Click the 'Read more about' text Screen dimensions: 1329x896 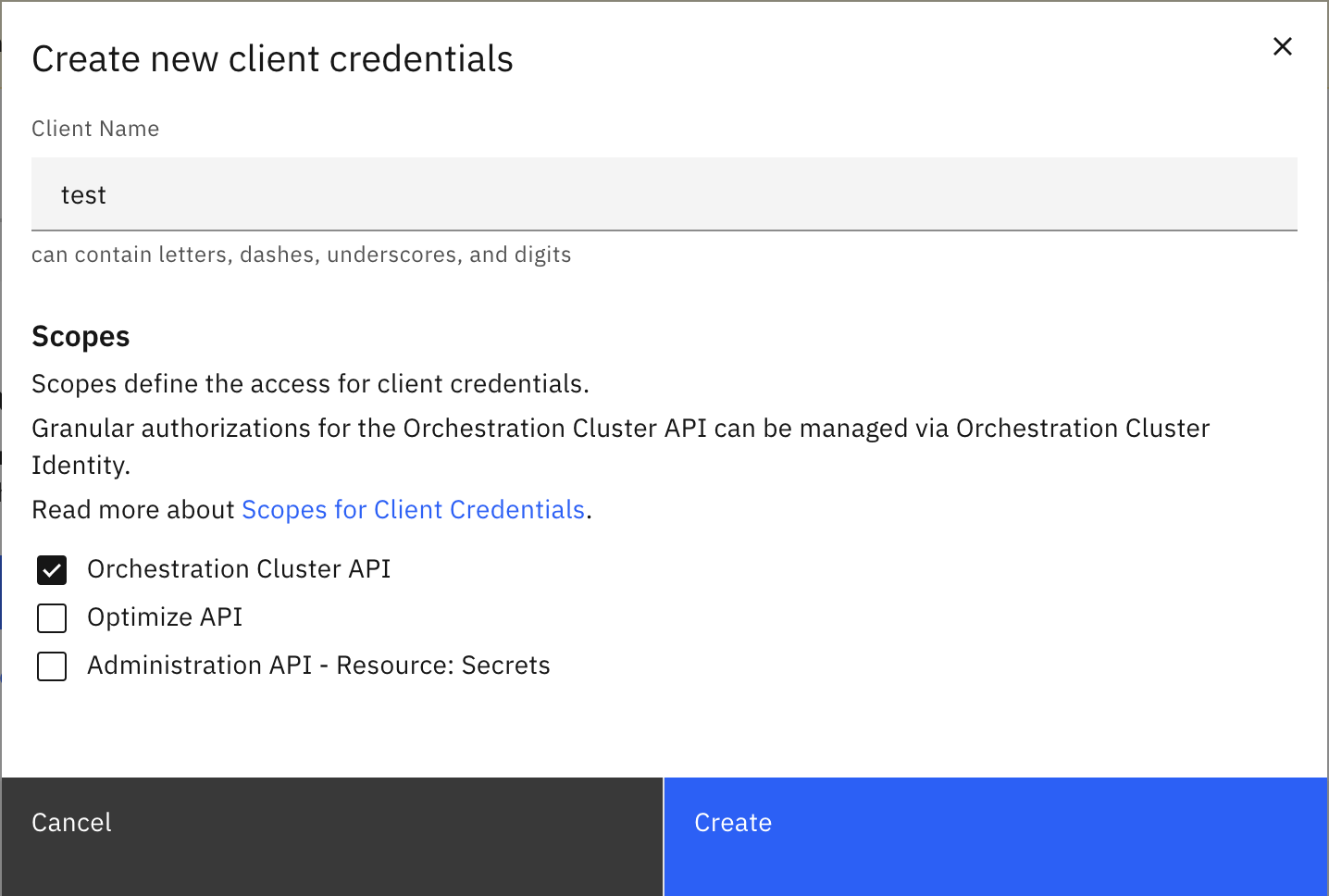133,510
